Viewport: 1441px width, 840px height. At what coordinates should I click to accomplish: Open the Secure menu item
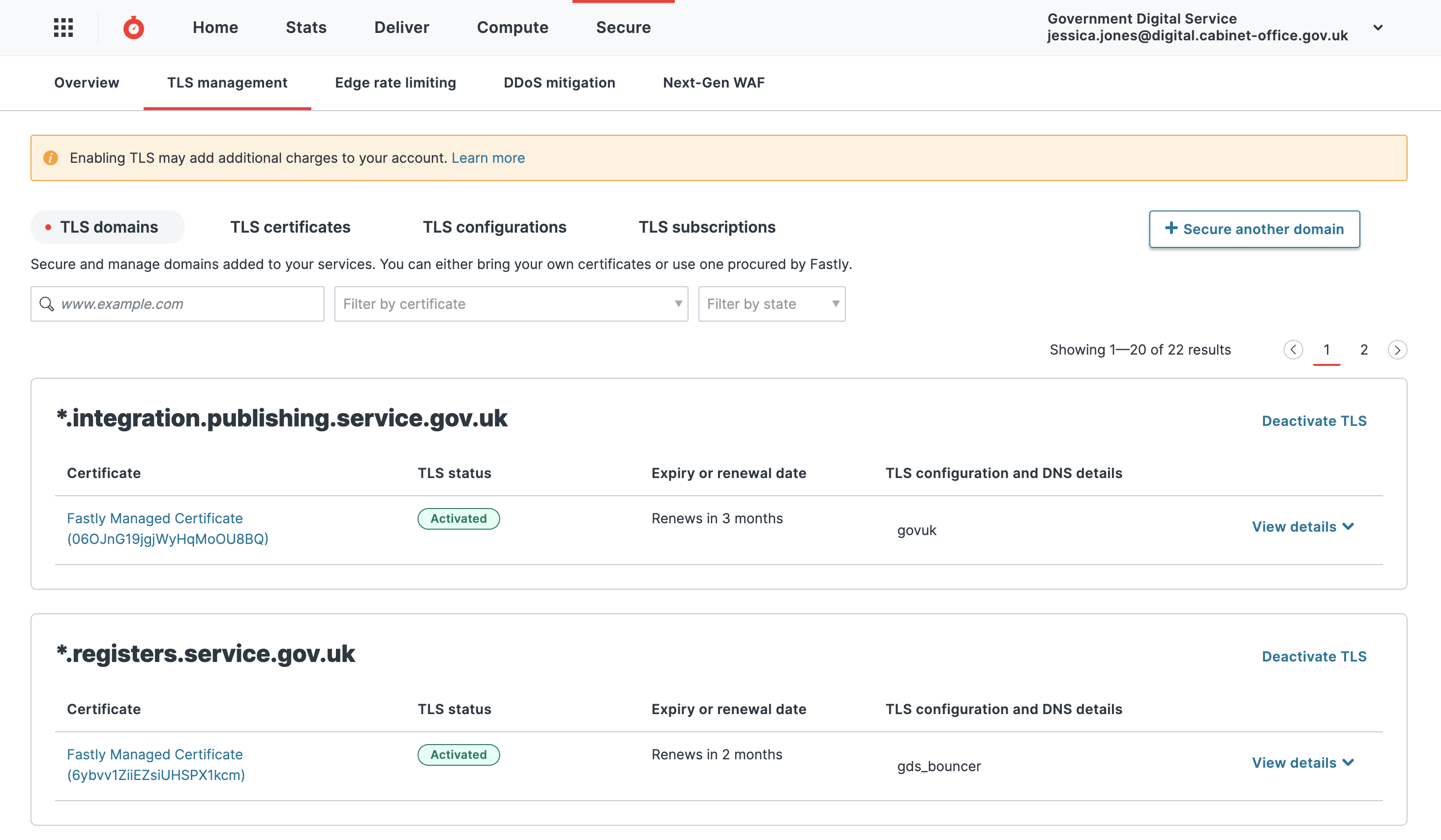coord(623,28)
